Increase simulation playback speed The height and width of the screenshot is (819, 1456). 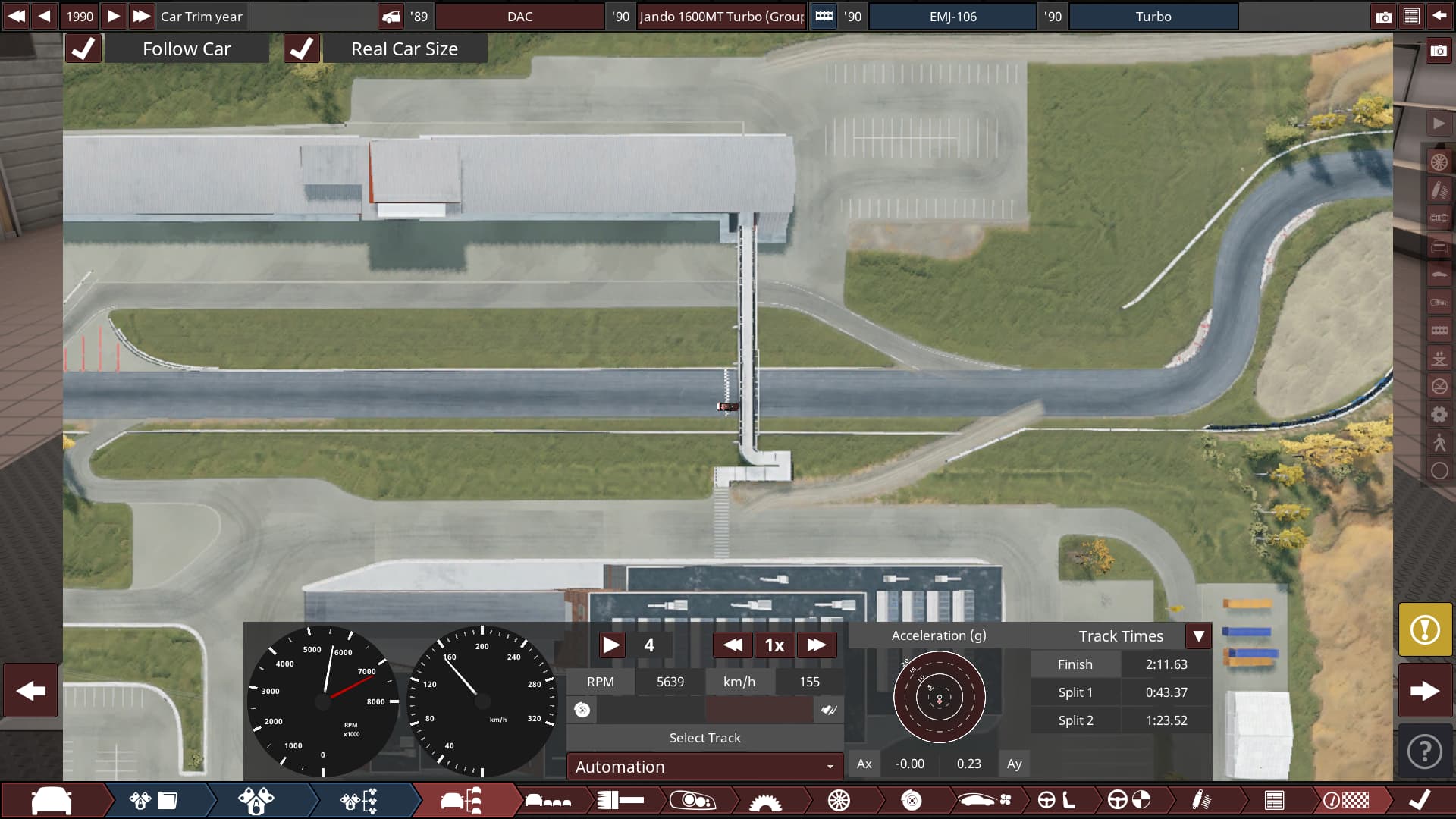tap(816, 645)
